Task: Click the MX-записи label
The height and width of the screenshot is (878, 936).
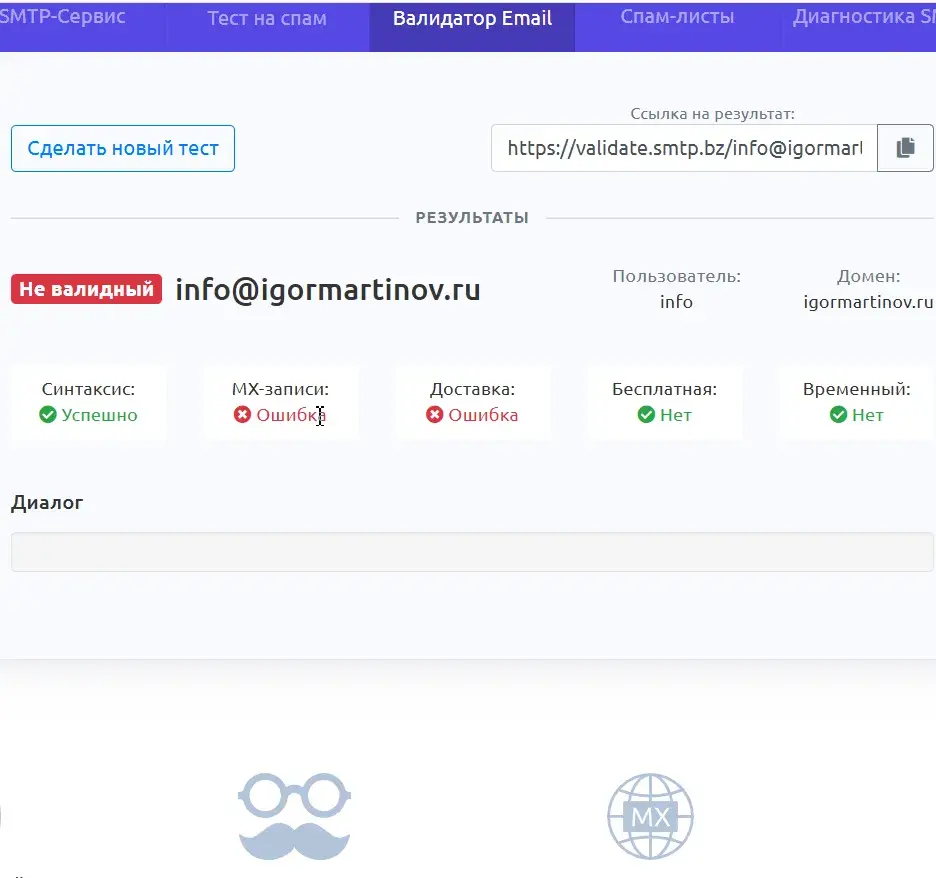Action: (x=281, y=389)
